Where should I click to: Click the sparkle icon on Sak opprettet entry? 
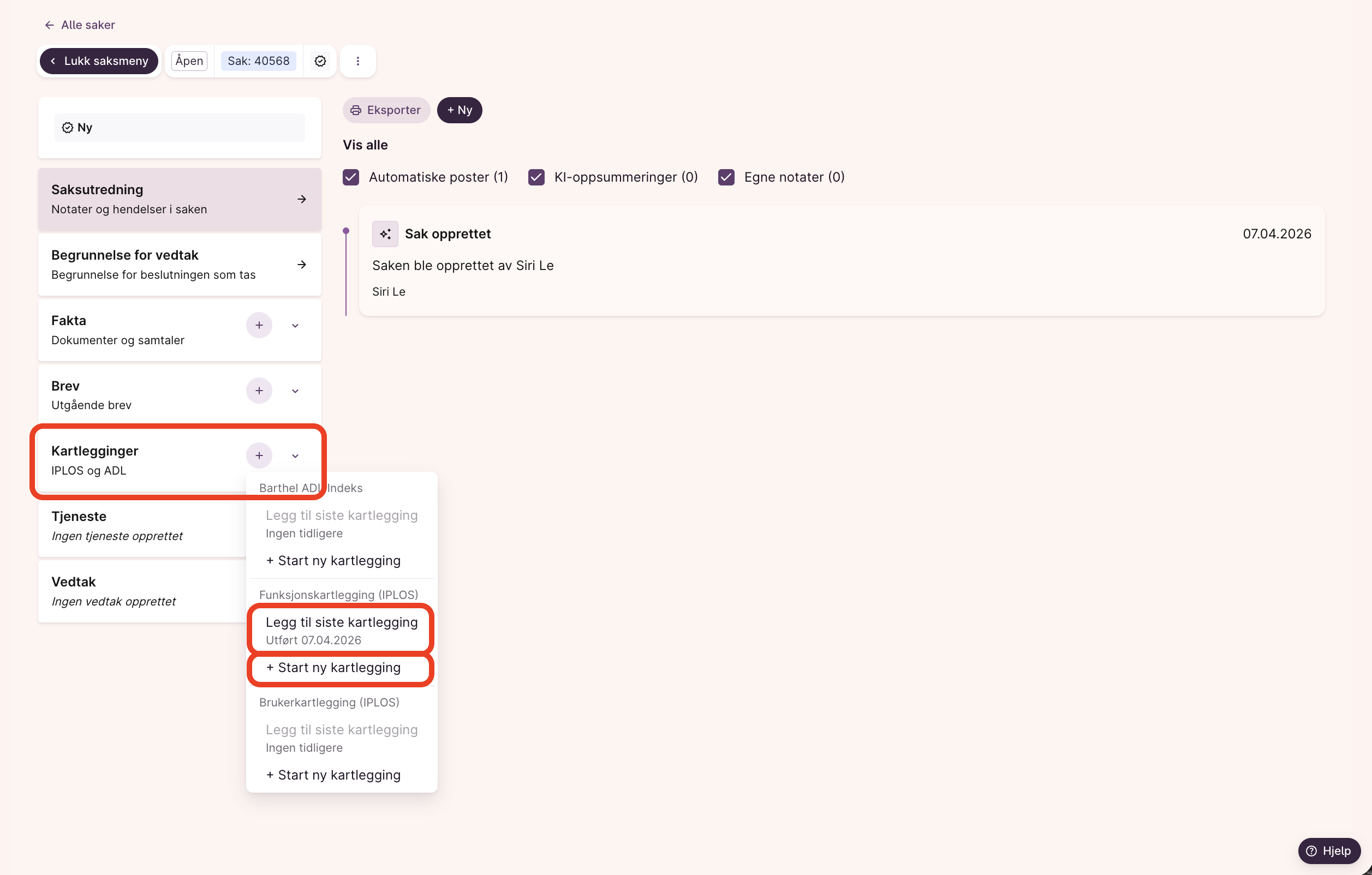pos(385,234)
